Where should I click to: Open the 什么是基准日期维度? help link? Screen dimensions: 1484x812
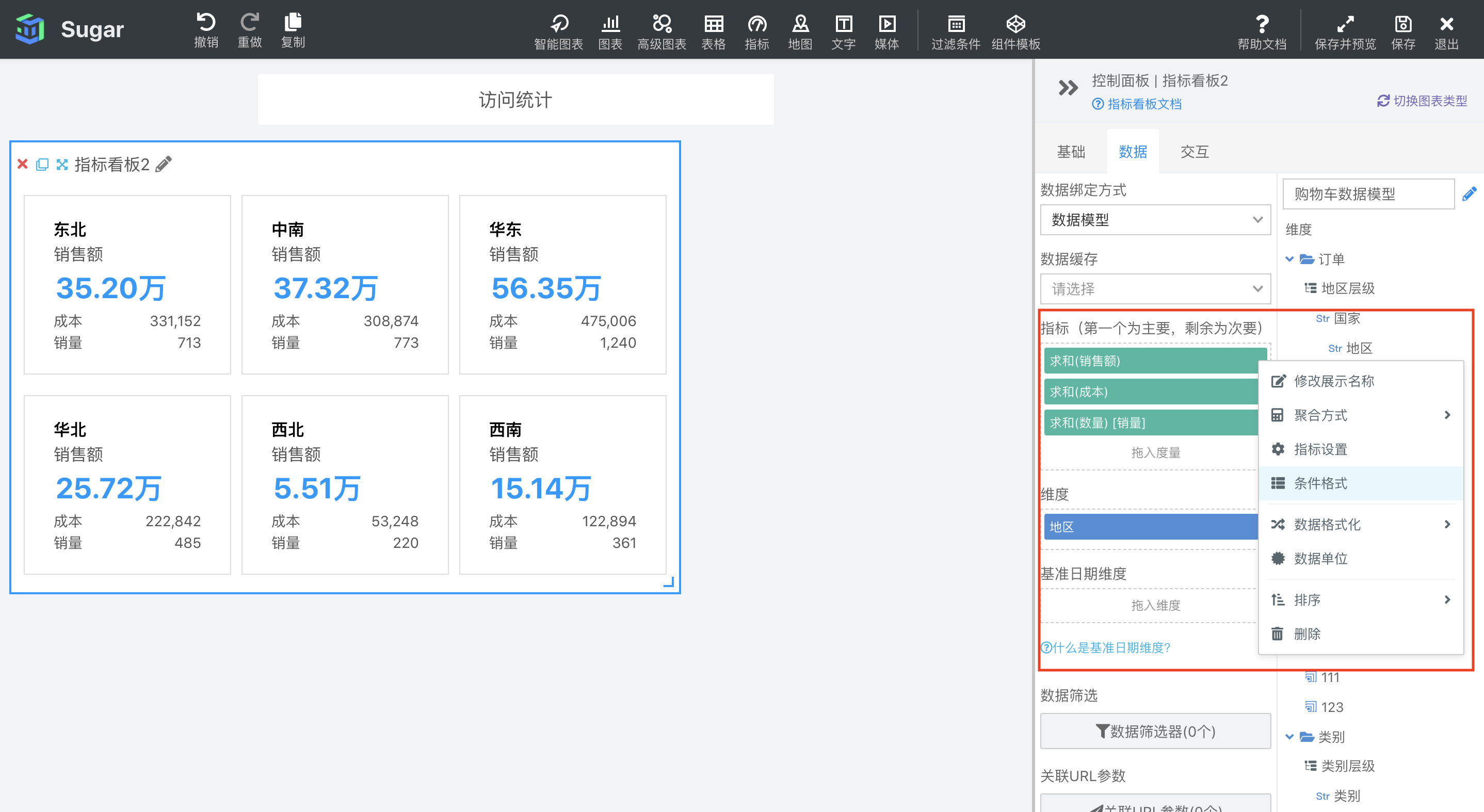(1105, 647)
